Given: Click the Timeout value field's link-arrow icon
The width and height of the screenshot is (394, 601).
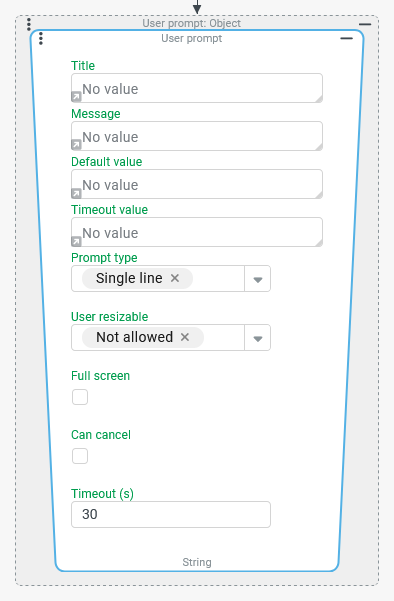Looking at the screenshot, I should [76, 241].
